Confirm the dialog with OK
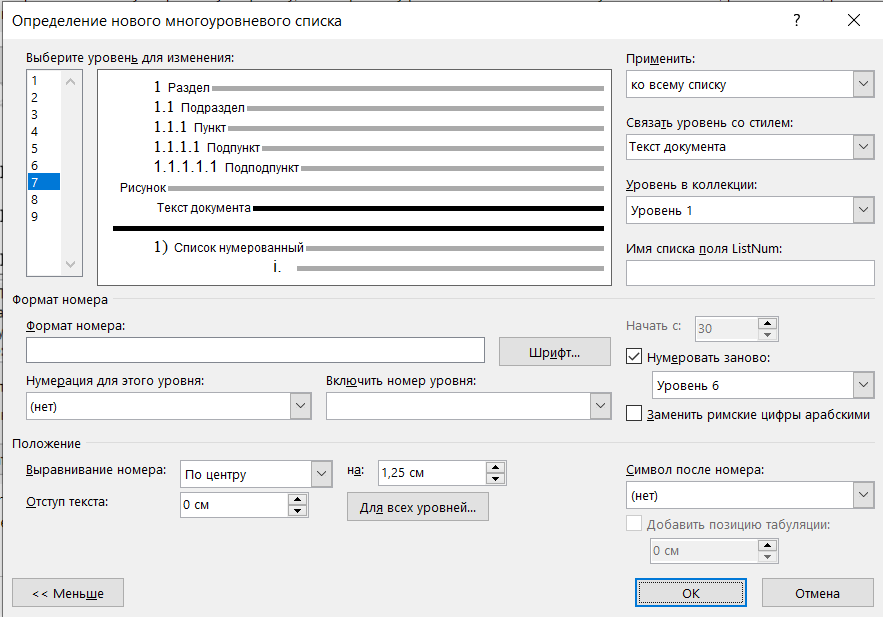 point(691,593)
